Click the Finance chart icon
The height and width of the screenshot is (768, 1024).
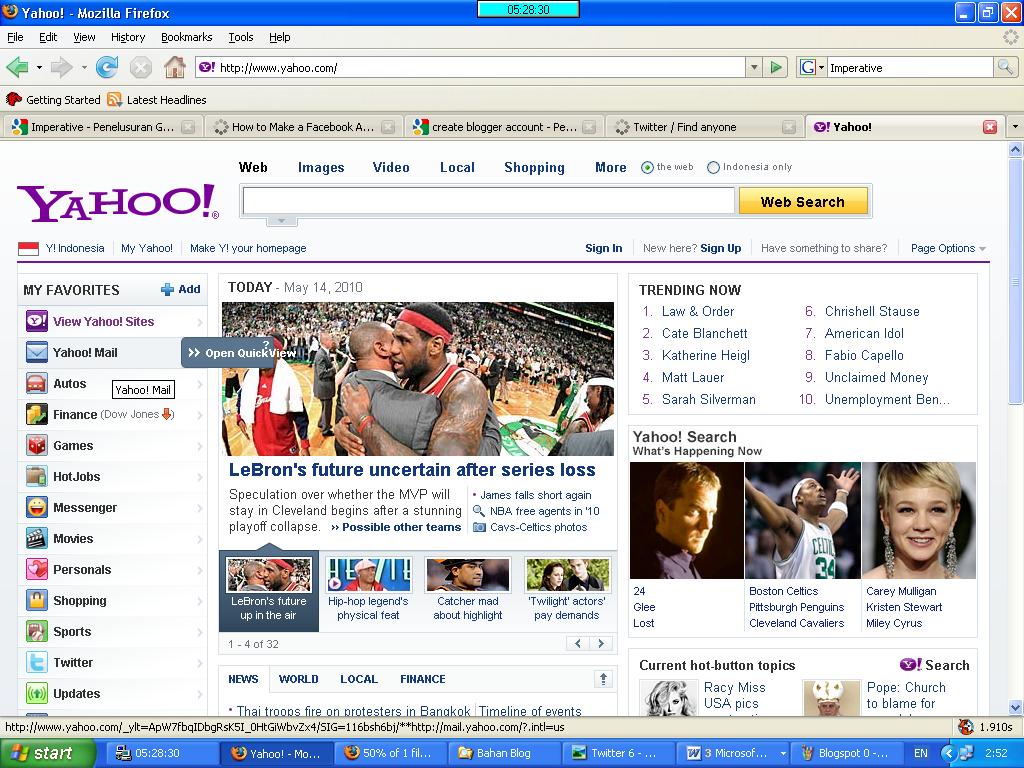pyautogui.click(x=37, y=415)
